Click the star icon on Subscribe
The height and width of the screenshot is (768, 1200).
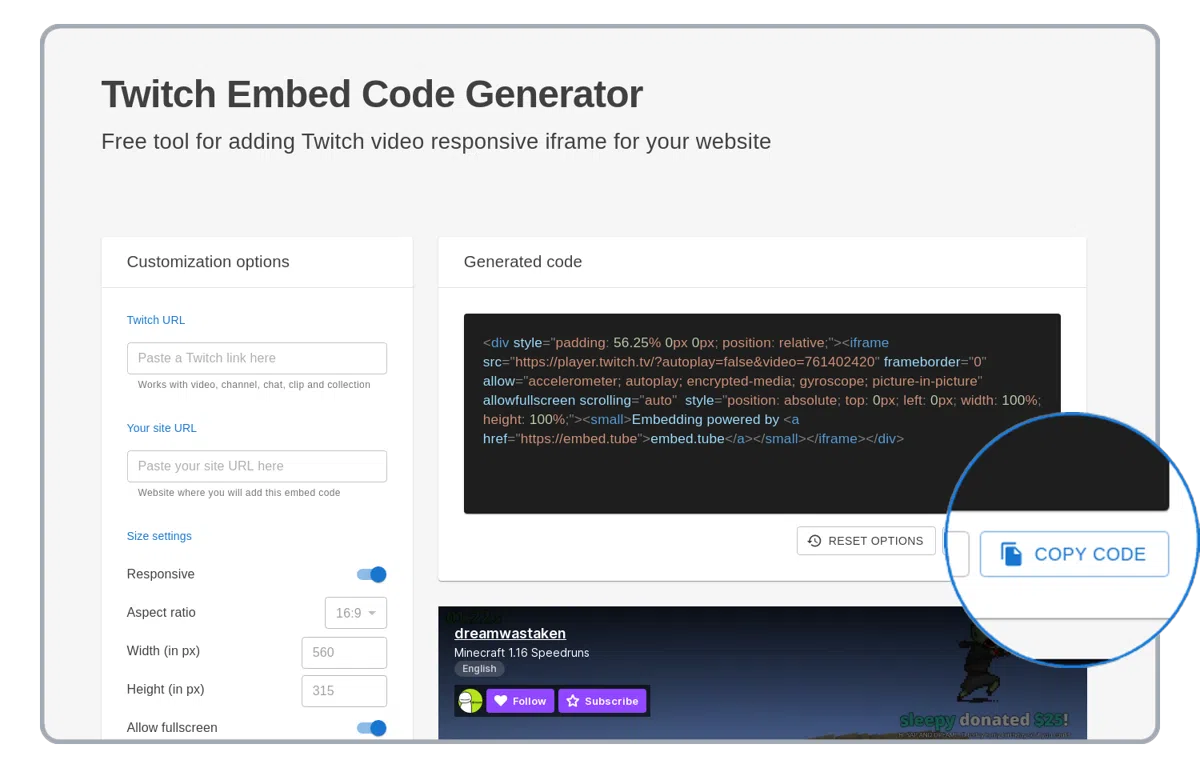tap(572, 701)
